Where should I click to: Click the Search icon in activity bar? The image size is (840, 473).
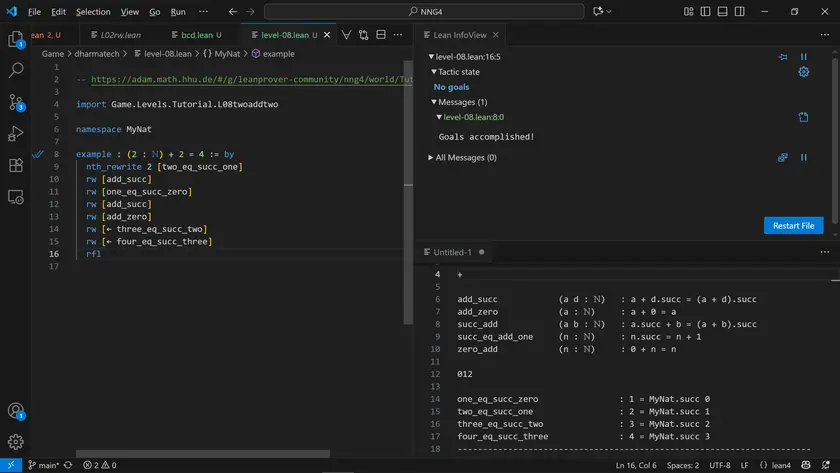click(15, 70)
